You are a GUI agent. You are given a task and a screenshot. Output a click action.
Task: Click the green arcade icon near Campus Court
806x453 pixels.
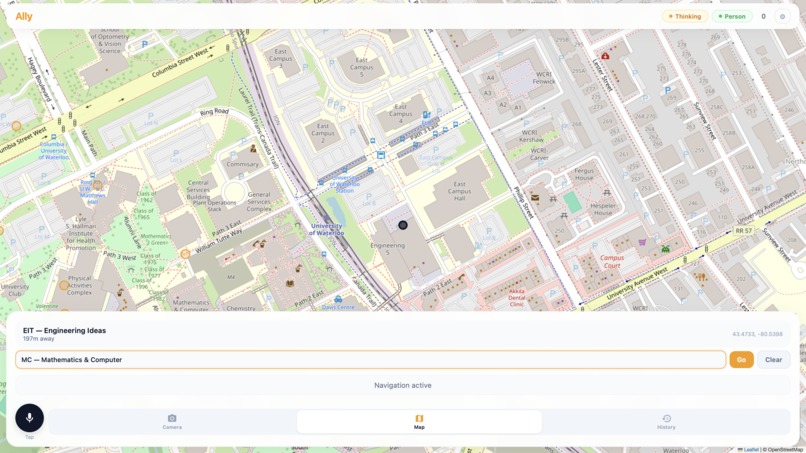(x=666, y=249)
